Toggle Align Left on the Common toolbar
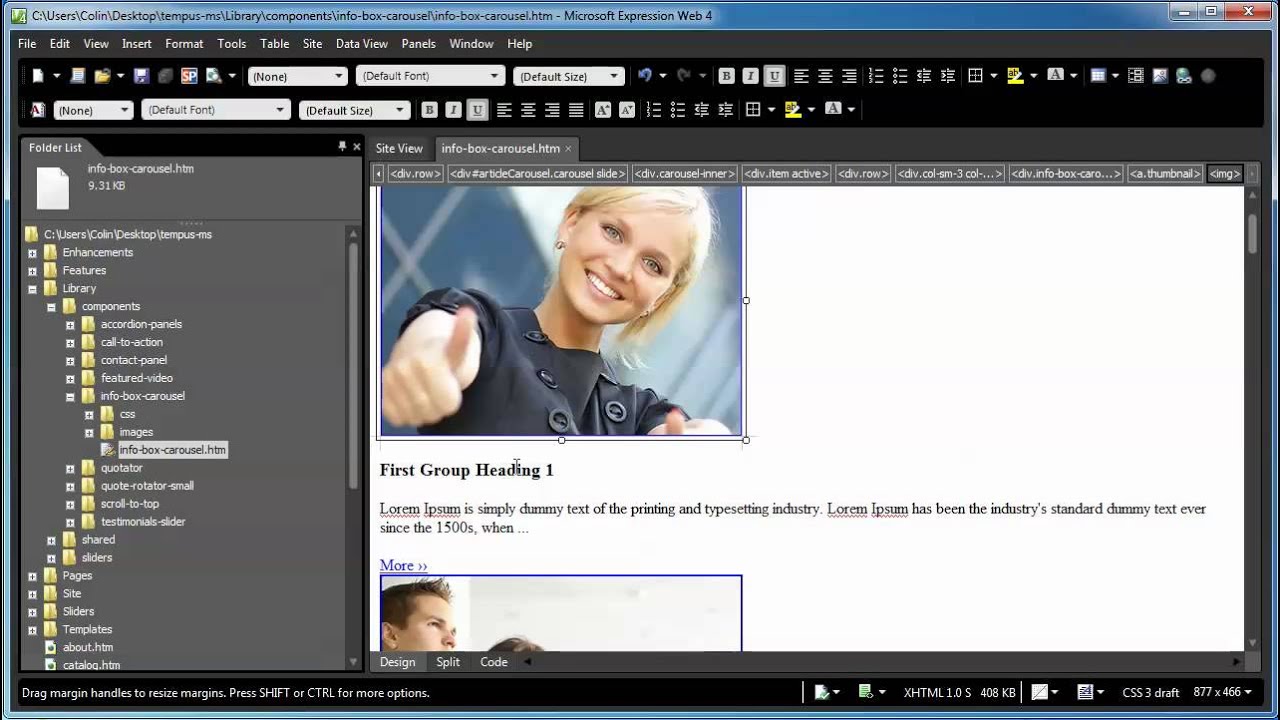This screenshot has height=720, width=1280. (x=801, y=76)
